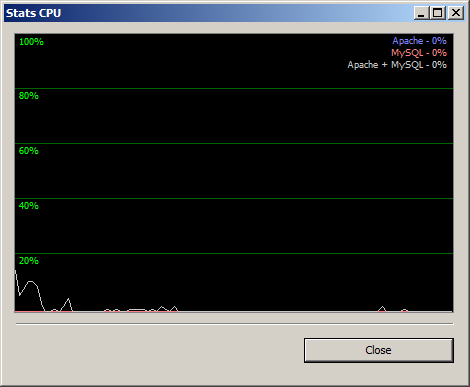Click the small red MySQL bump near right
This screenshot has height=387, width=470.
[x=404, y=311]
